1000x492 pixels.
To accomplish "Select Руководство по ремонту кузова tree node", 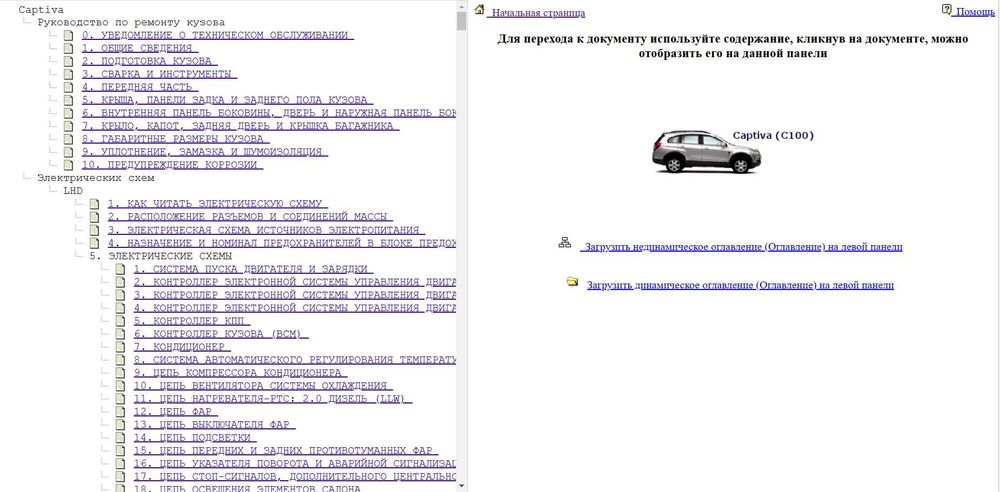I will tap(131, 22).
